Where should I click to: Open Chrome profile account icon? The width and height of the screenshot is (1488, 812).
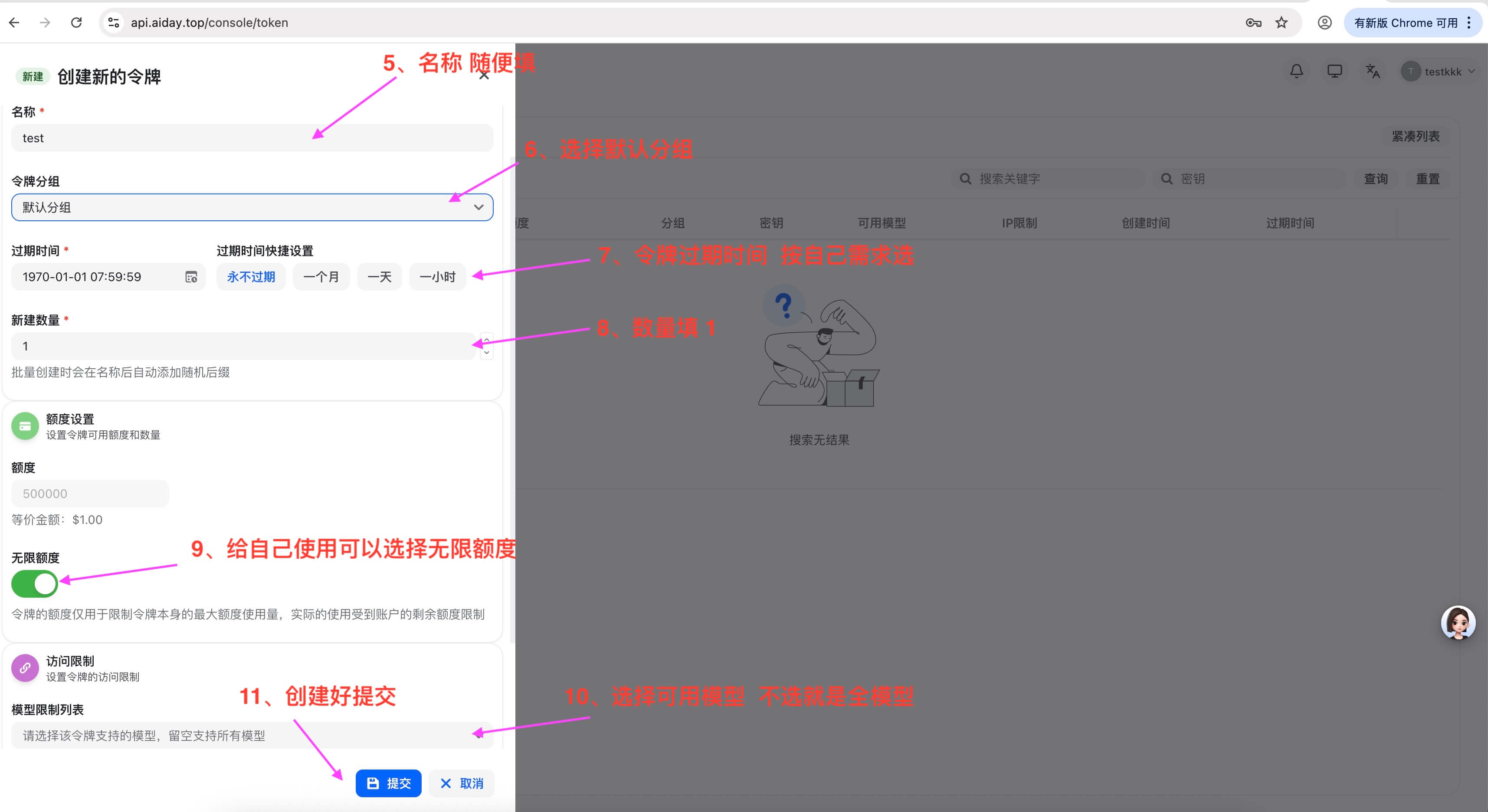point(1324,23)
